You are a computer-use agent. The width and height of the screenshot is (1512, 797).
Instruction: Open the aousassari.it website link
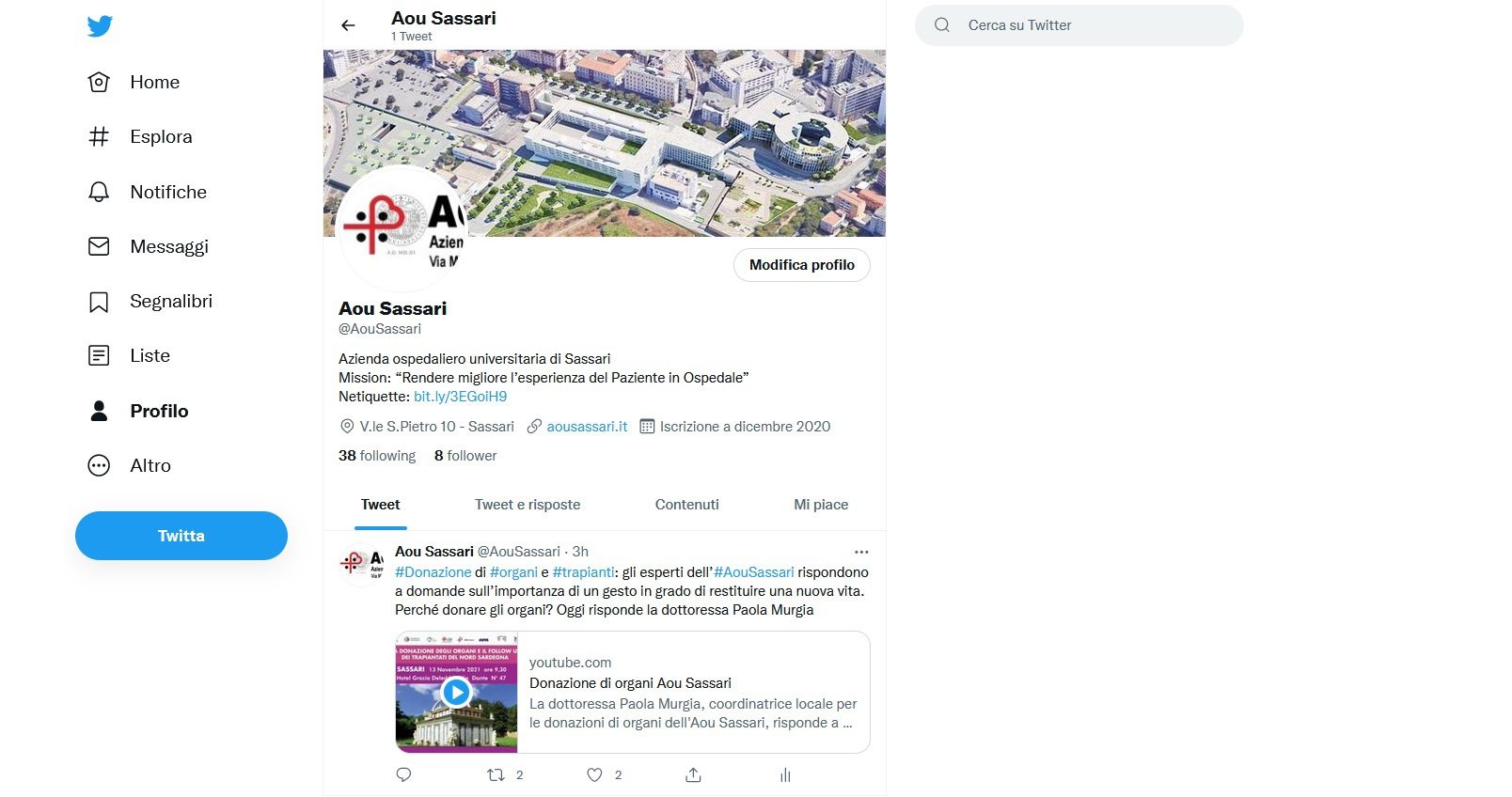click(x=587, y=427)
